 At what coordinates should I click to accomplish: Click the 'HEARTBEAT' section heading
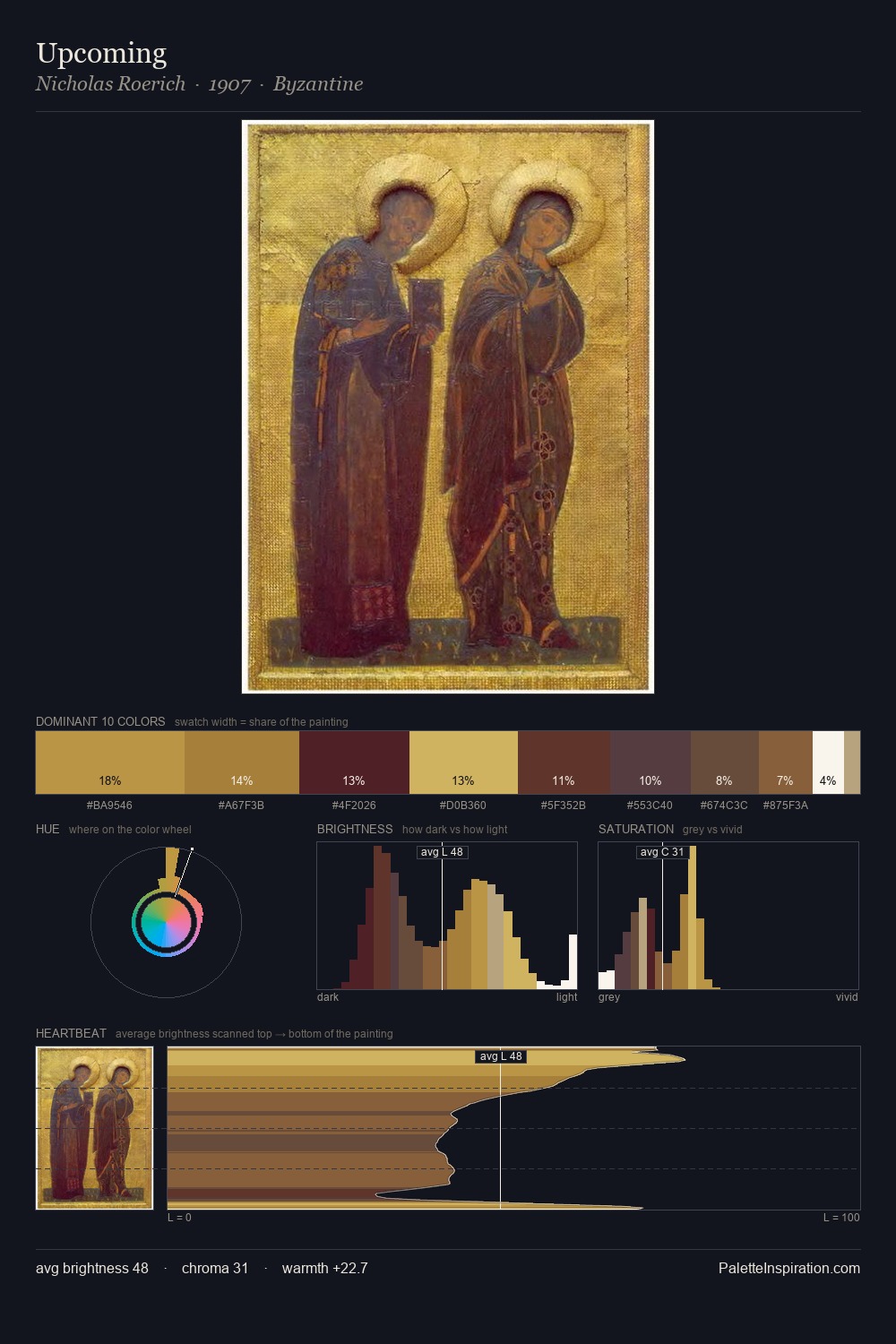click(x=71, y=1033)
